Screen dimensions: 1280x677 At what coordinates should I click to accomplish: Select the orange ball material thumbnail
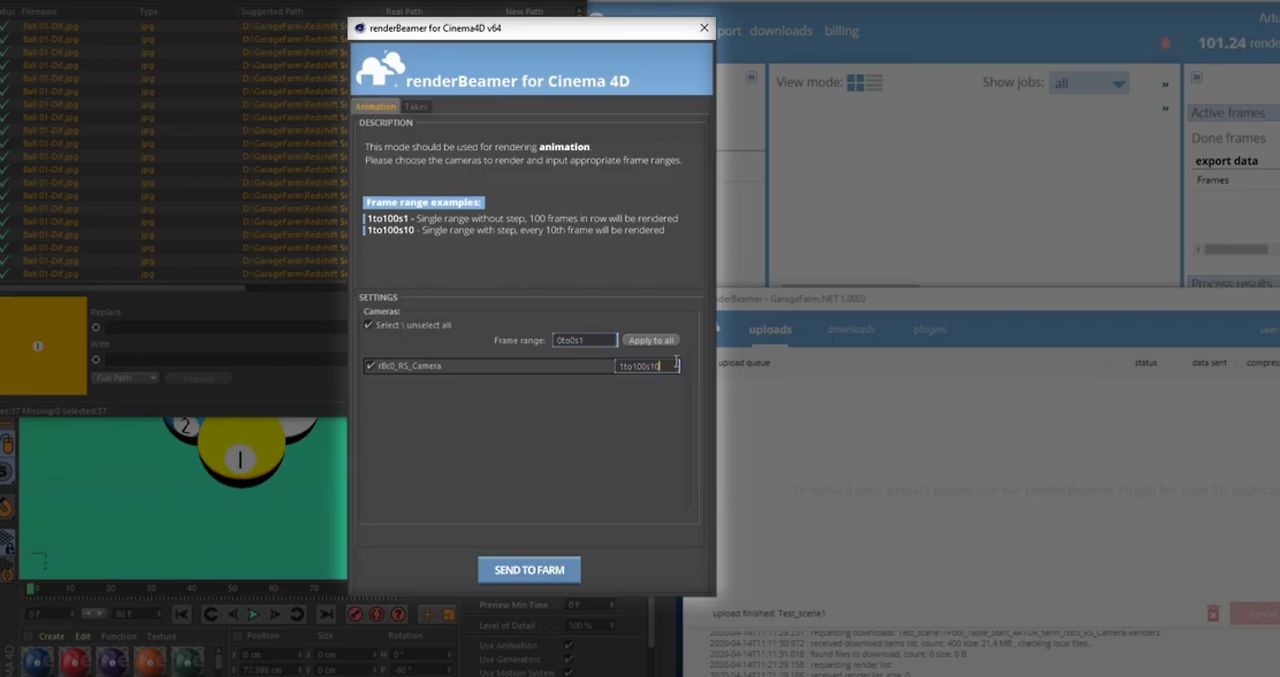pyautogui.click(x=150, y=661)
